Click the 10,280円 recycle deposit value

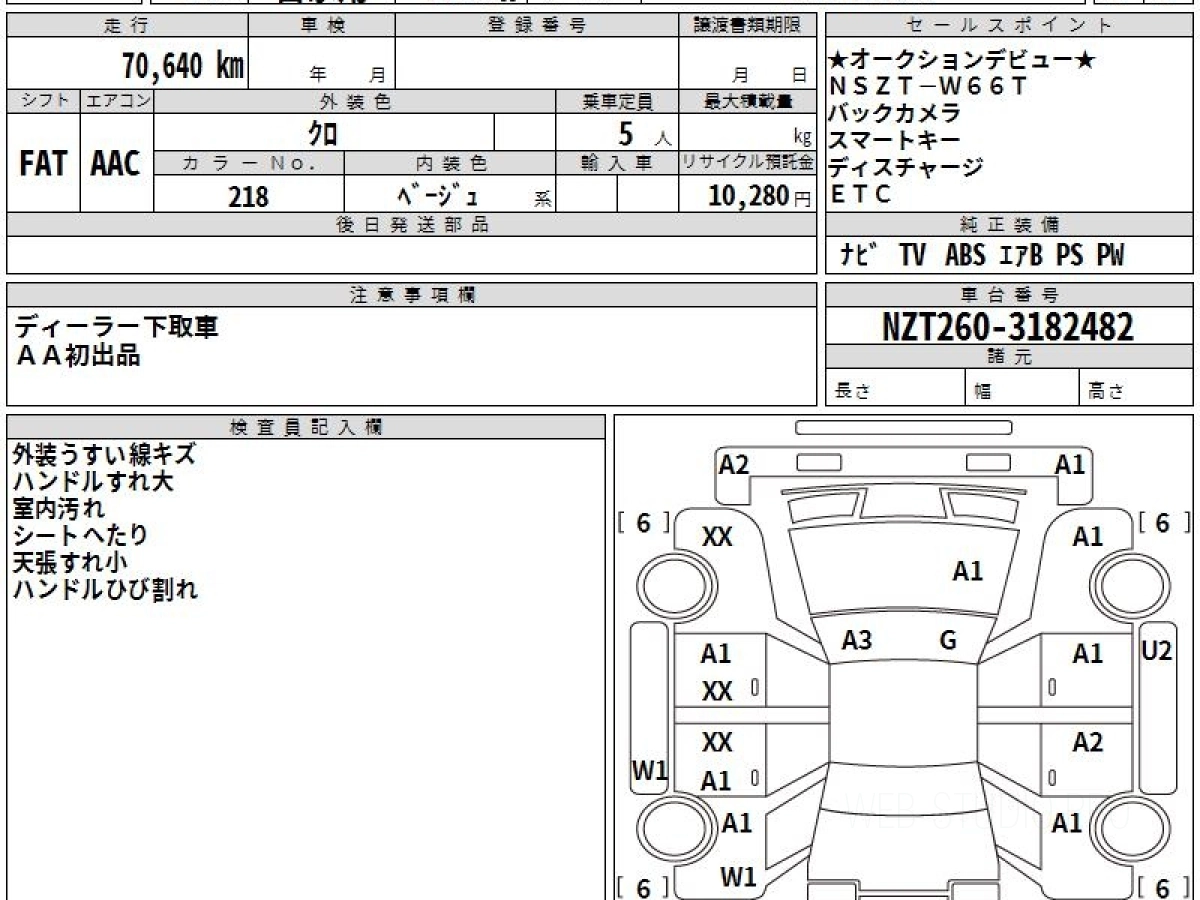pos(760,196)
